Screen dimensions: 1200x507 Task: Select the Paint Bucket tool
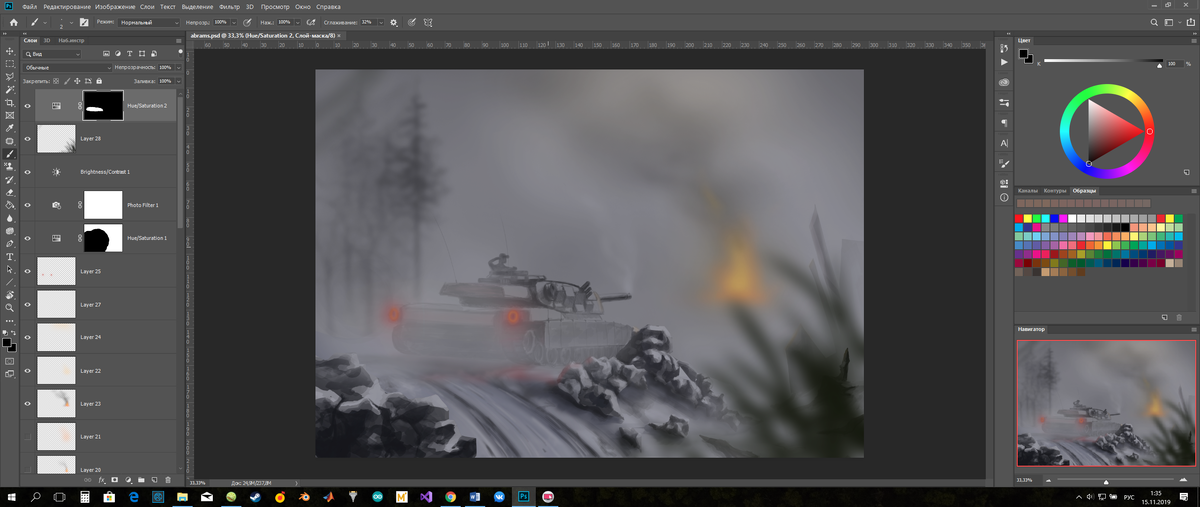pyautogui.click(x=10, y=205)
